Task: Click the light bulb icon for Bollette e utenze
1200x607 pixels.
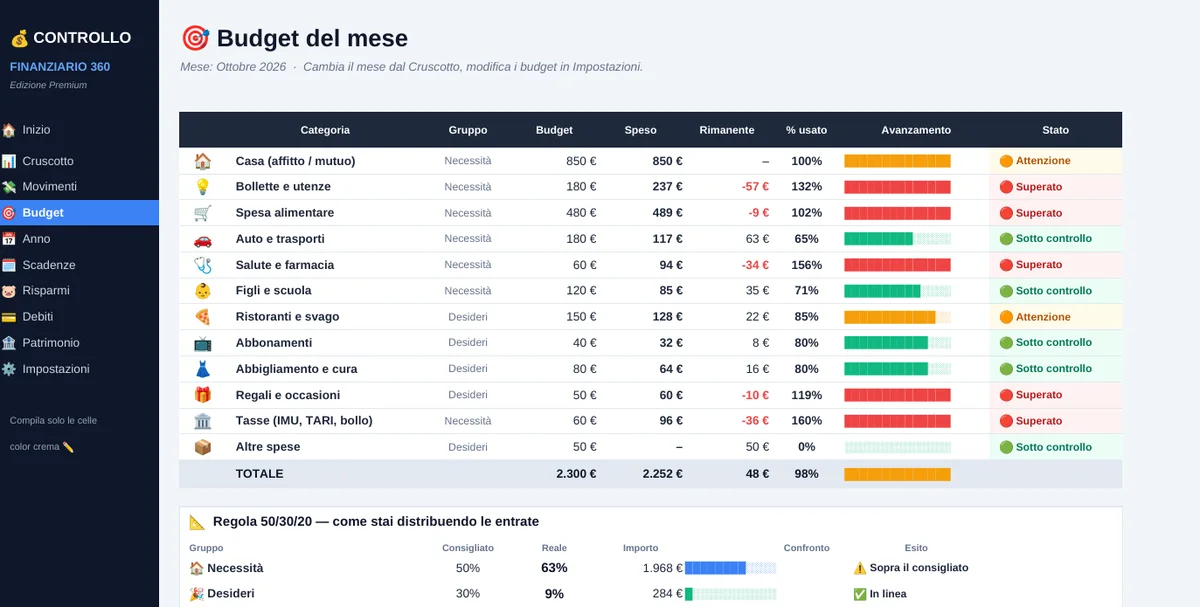Action: pos(202,187)
